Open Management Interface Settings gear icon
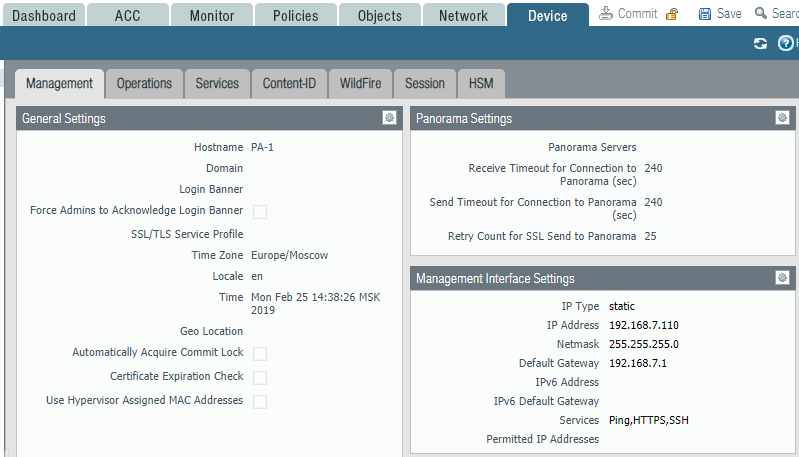Viewport: 799px width, 457px height. [x=782, y=278]
